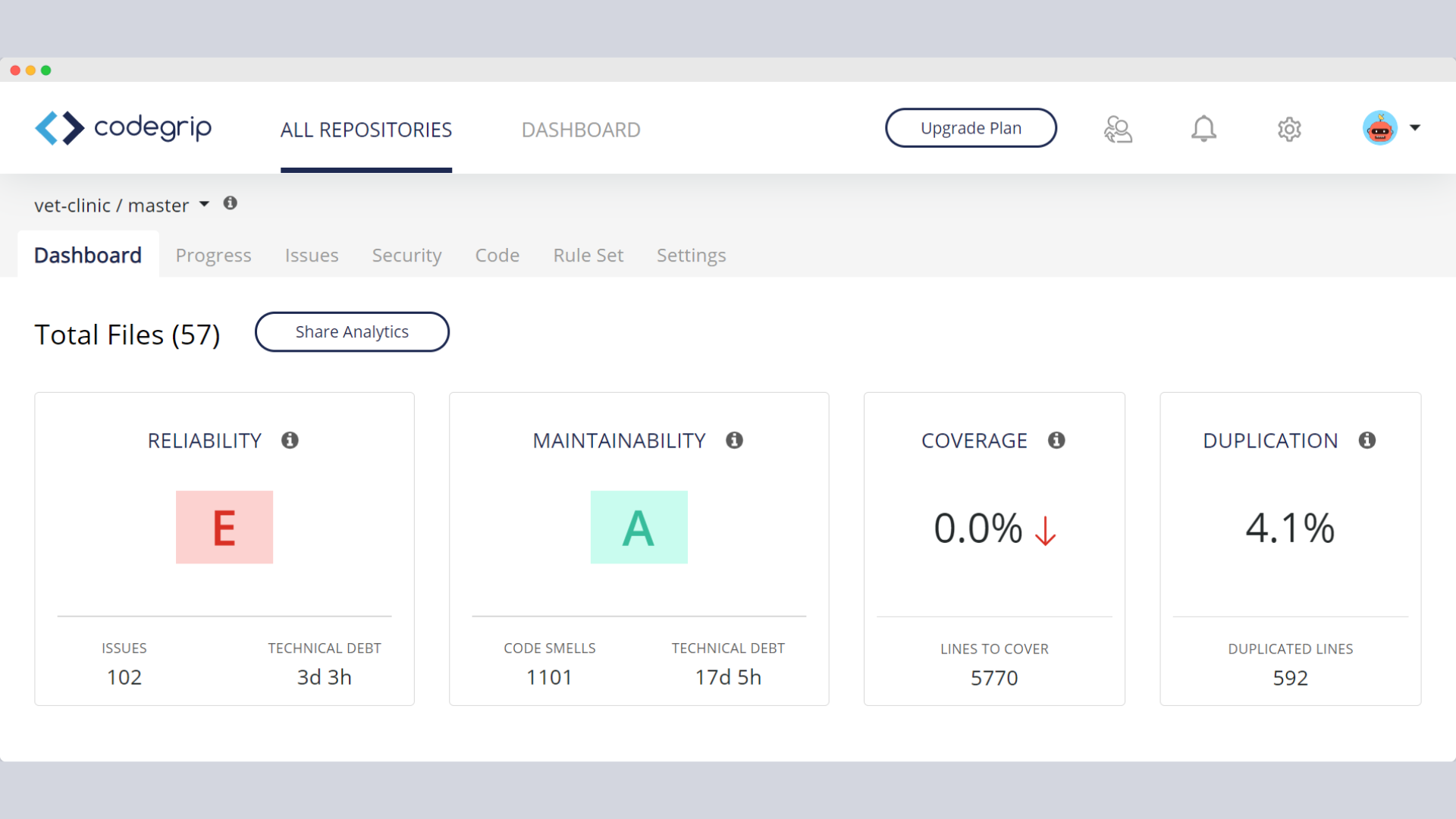
Task: Click the robot user avatar
Action: click(x=1379, y=128)
